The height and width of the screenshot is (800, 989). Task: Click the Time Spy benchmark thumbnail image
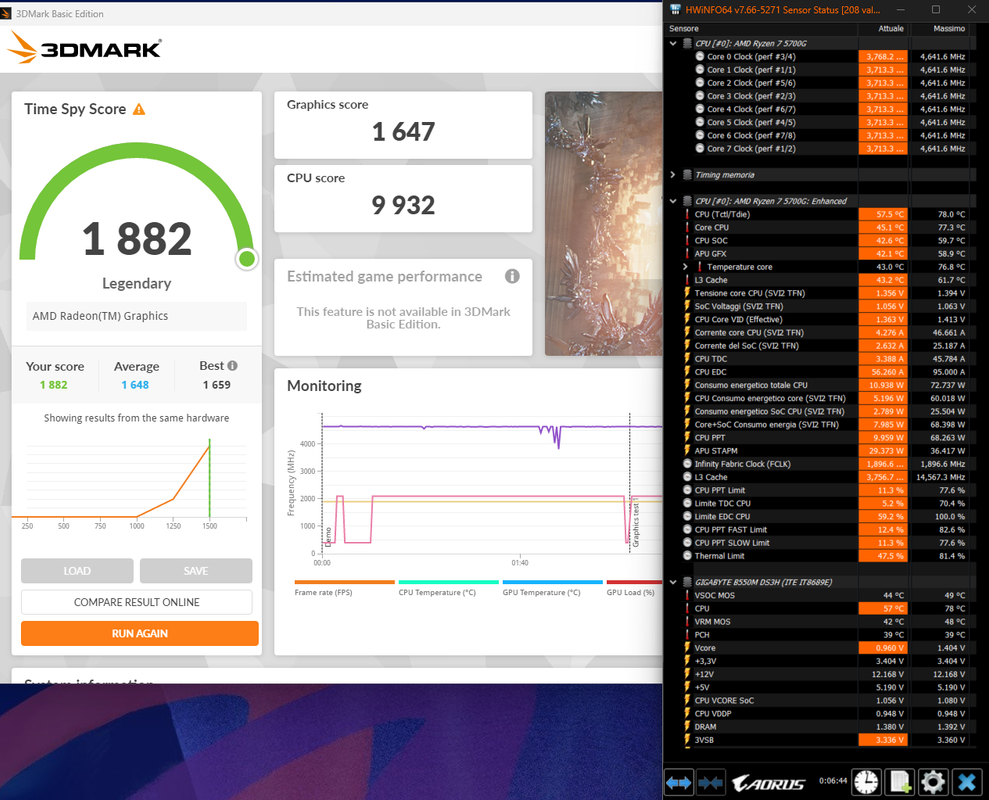(x=604, y=224)
